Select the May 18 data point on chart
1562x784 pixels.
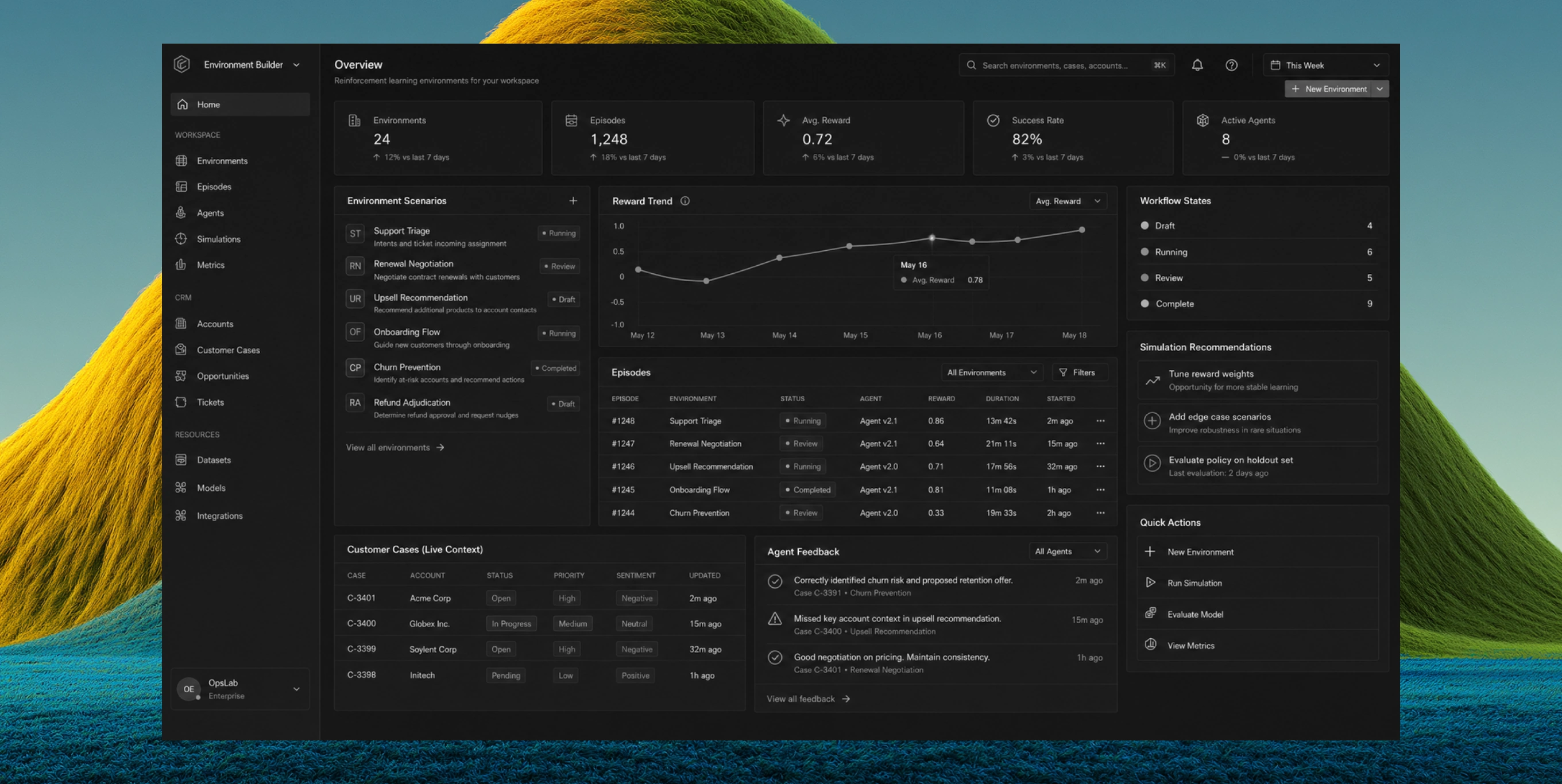tap(1081, 230)
